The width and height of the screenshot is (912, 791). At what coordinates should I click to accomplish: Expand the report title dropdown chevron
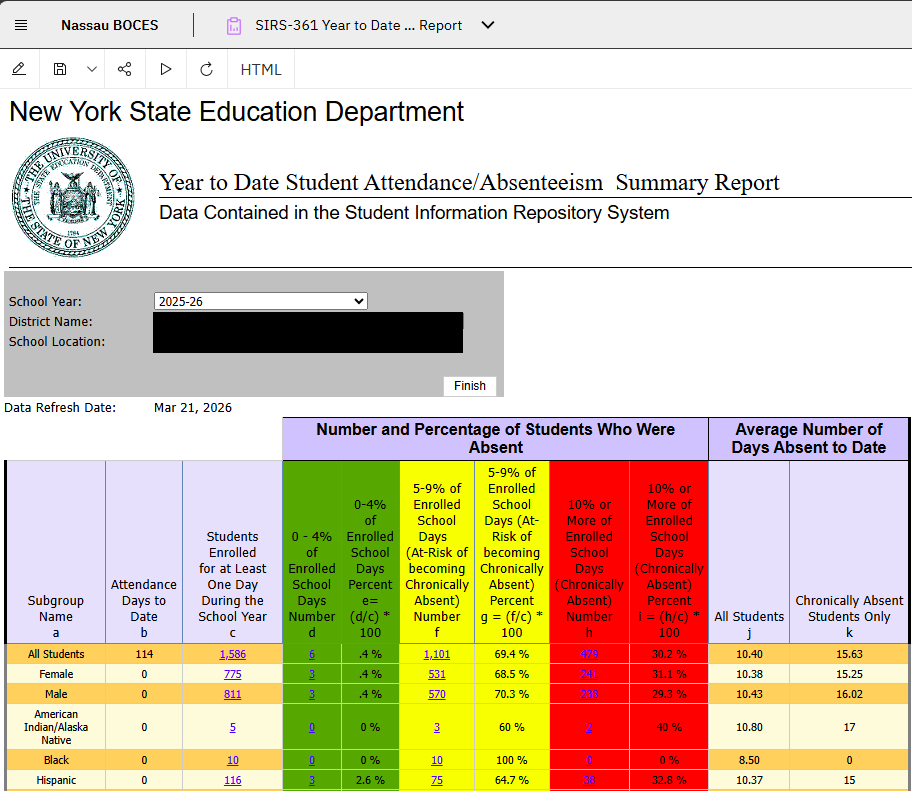[x=488, y=25]
